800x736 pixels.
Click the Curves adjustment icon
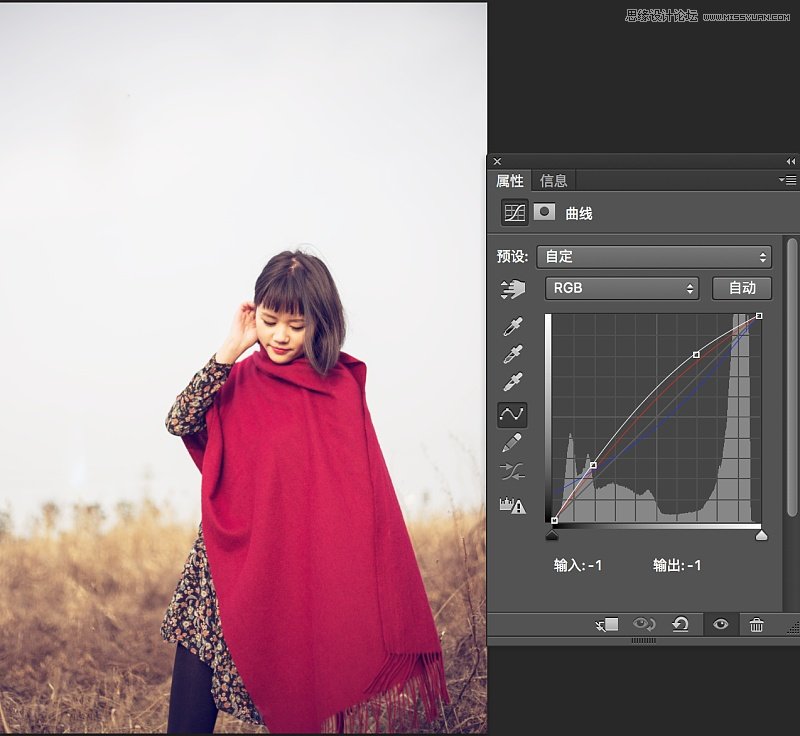pos(514,212)
